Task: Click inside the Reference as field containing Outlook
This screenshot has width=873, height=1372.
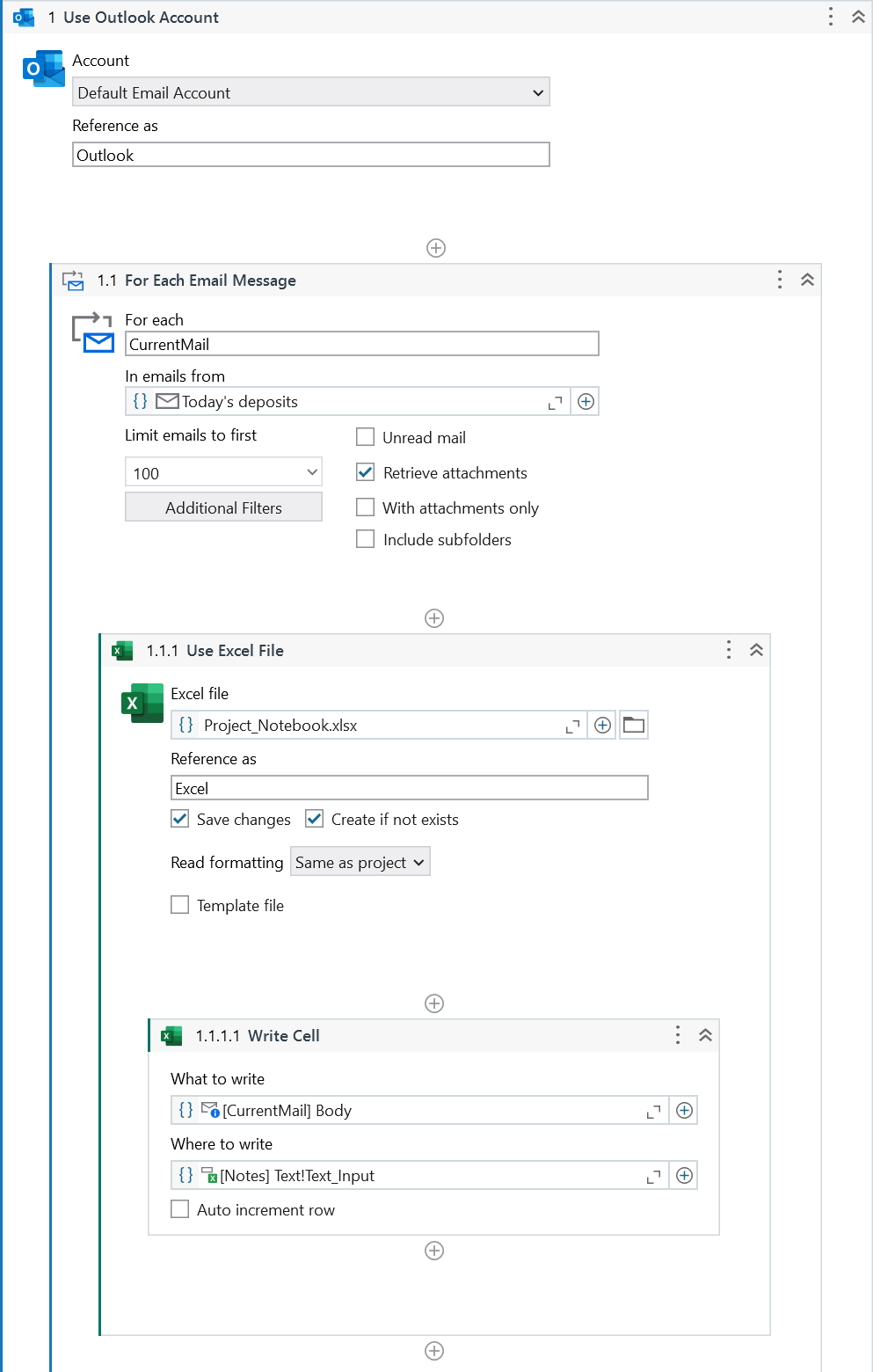Action: (x=310, y=154)
